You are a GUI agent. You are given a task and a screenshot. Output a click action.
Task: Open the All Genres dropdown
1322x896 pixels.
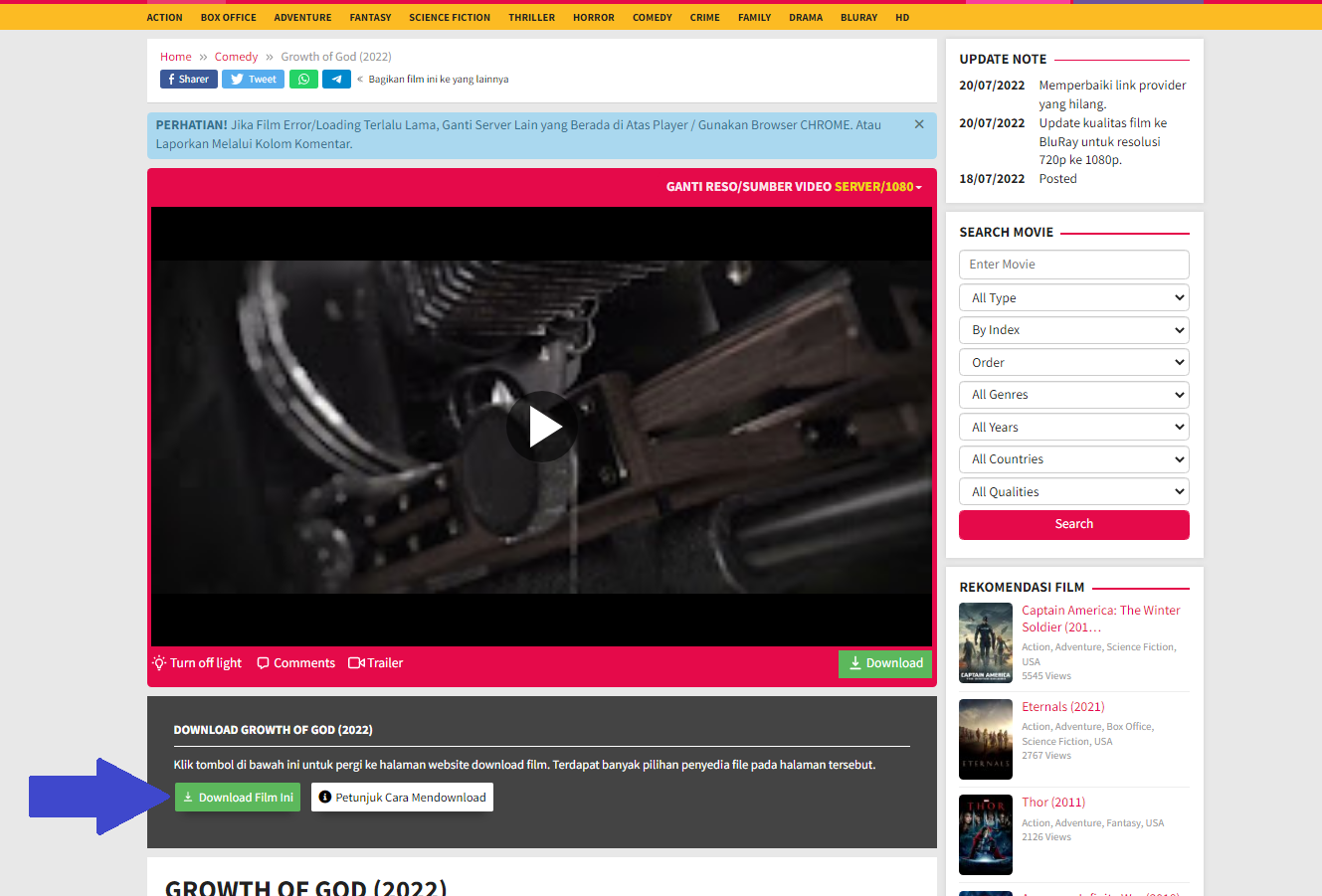tap(1074, 395)
